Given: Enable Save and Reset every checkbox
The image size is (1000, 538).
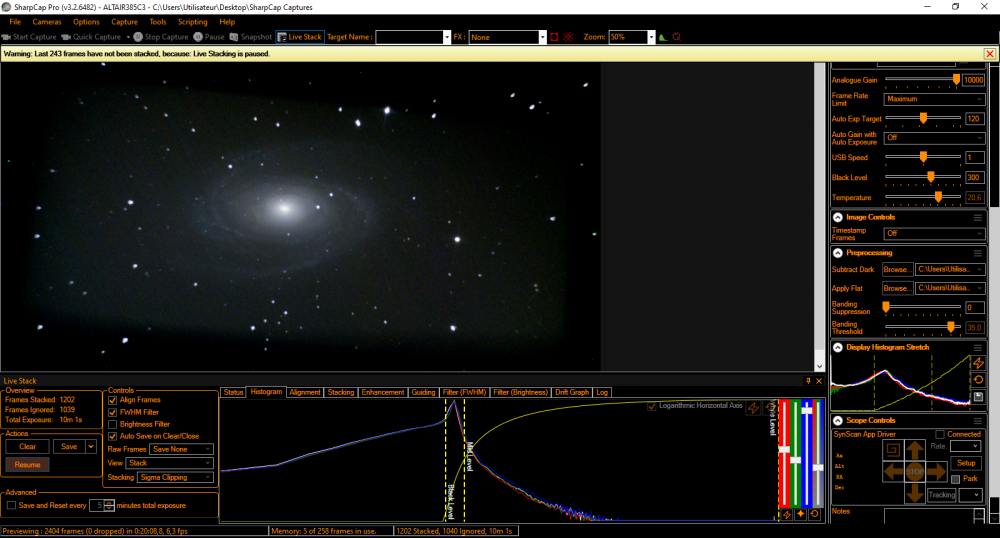Looking at the screenshot, I should coord(11,505).
